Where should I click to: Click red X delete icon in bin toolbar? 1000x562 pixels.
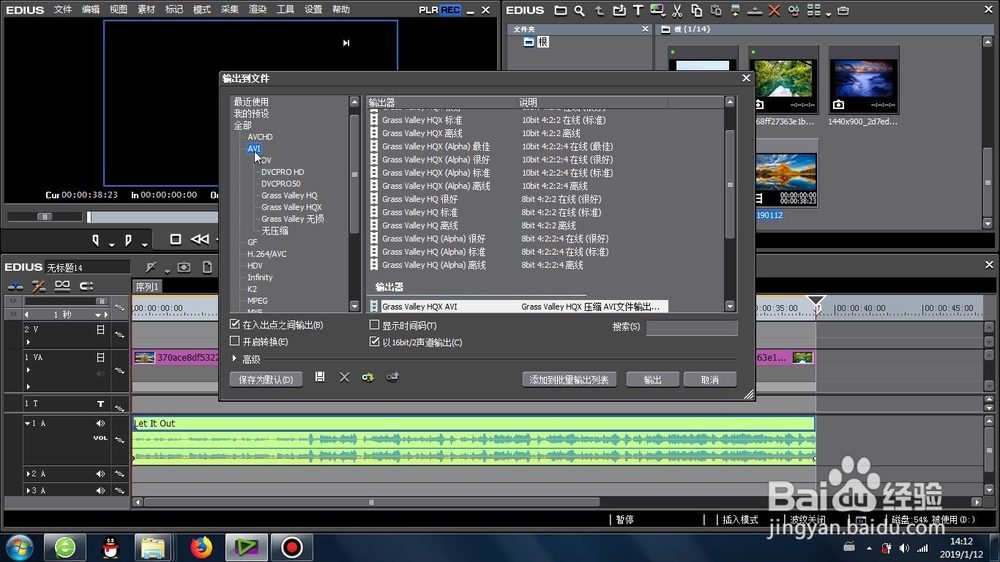pyautogui.click(x=774, y=10)
